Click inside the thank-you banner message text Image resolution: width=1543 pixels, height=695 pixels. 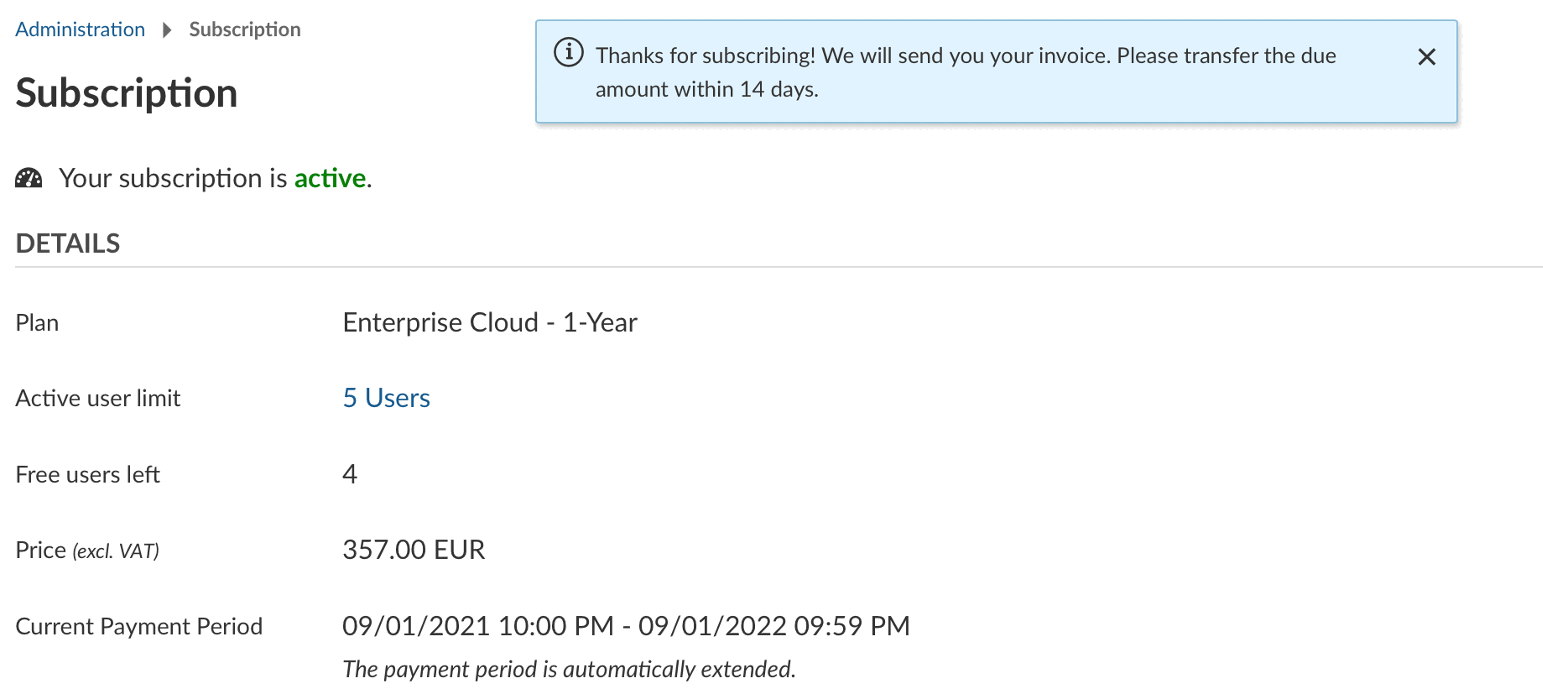point(966,71)
